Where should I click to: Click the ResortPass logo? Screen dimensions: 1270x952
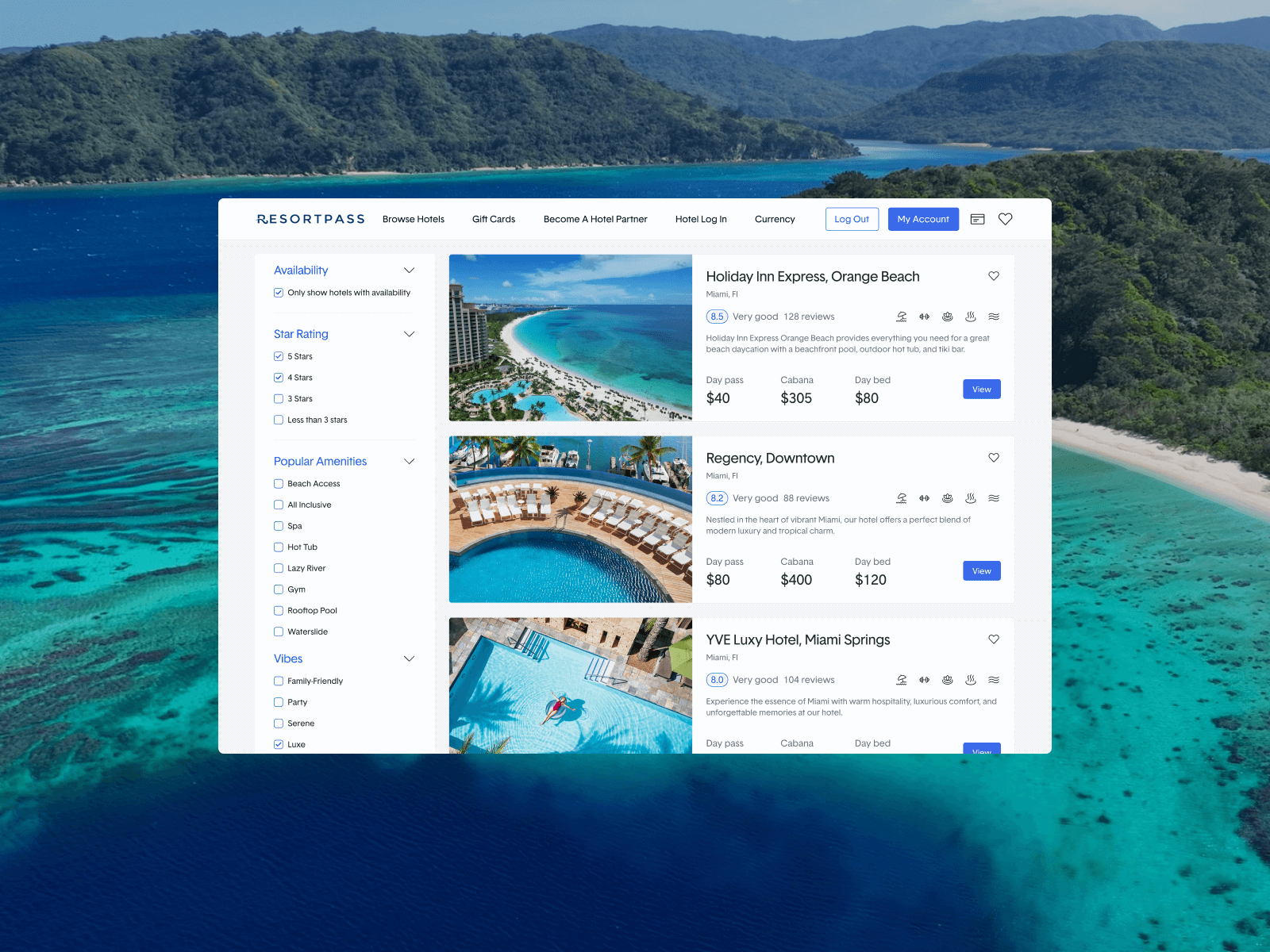[310, 219]
